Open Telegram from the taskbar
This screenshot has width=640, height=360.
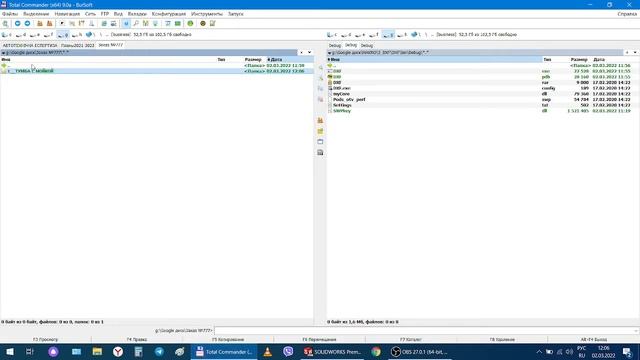pyautogui.click(x=159, y=352)
